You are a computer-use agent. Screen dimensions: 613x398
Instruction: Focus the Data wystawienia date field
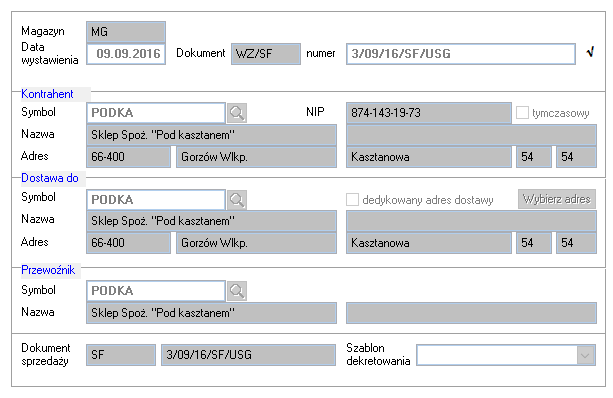[x=126, y=54]
